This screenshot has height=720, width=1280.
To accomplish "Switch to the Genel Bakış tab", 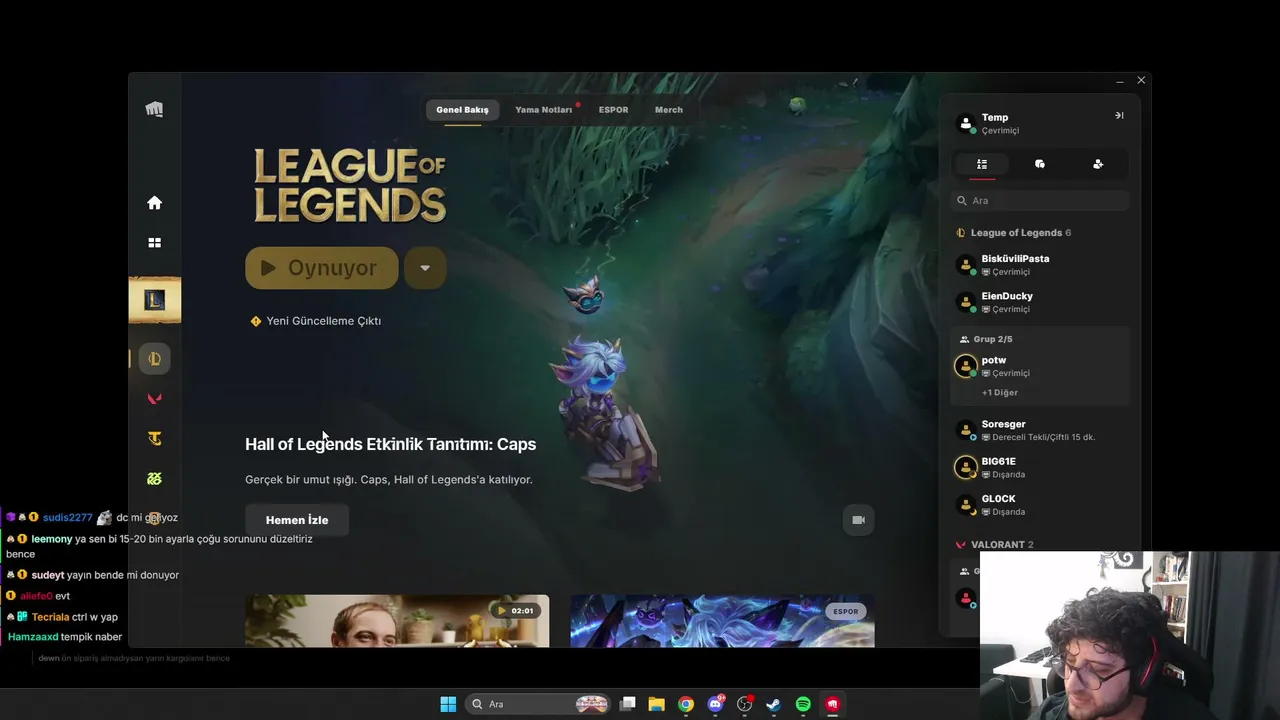I will 462,110.
